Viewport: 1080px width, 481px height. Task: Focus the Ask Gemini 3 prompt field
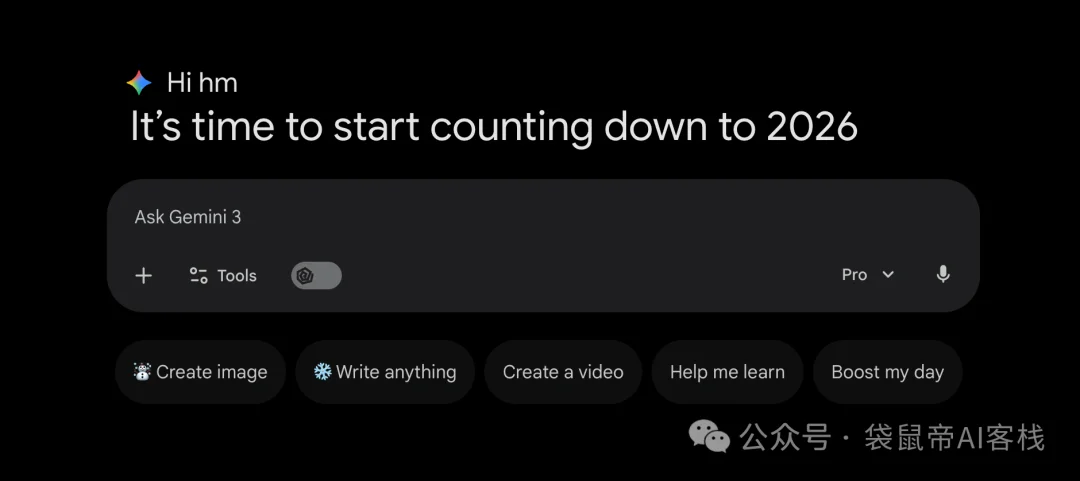543,217
